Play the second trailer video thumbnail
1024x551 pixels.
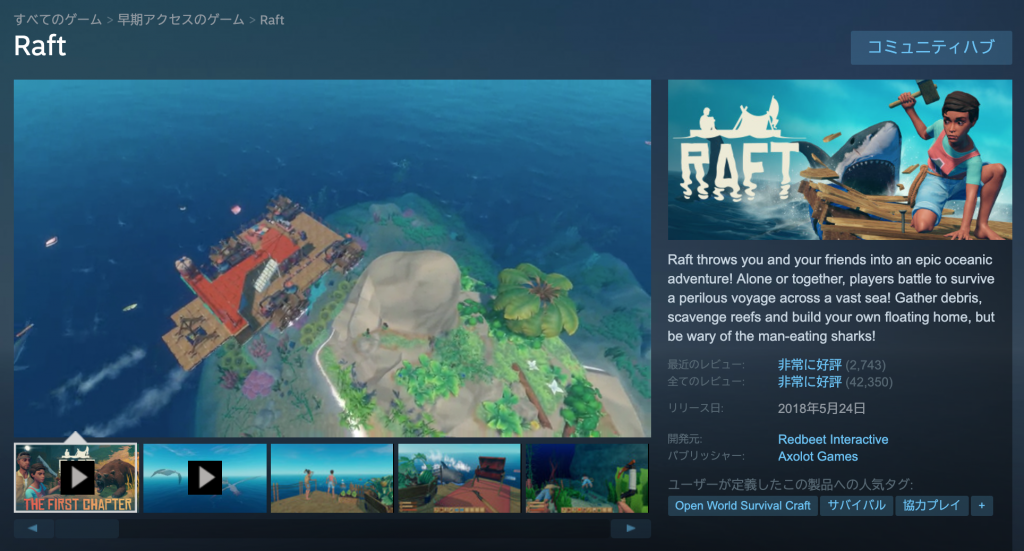coord(204,478)
